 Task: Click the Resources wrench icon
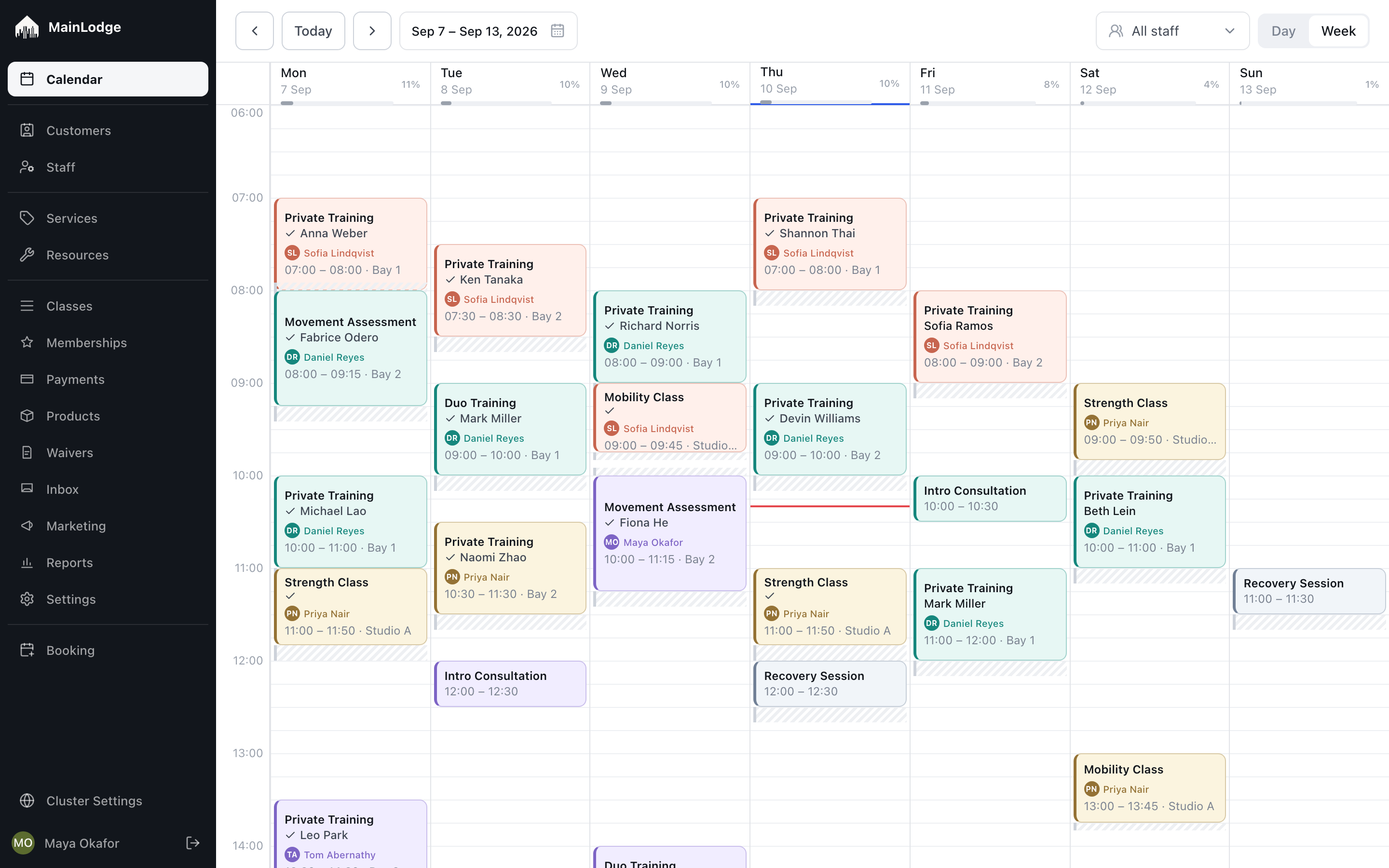[27, 255]
